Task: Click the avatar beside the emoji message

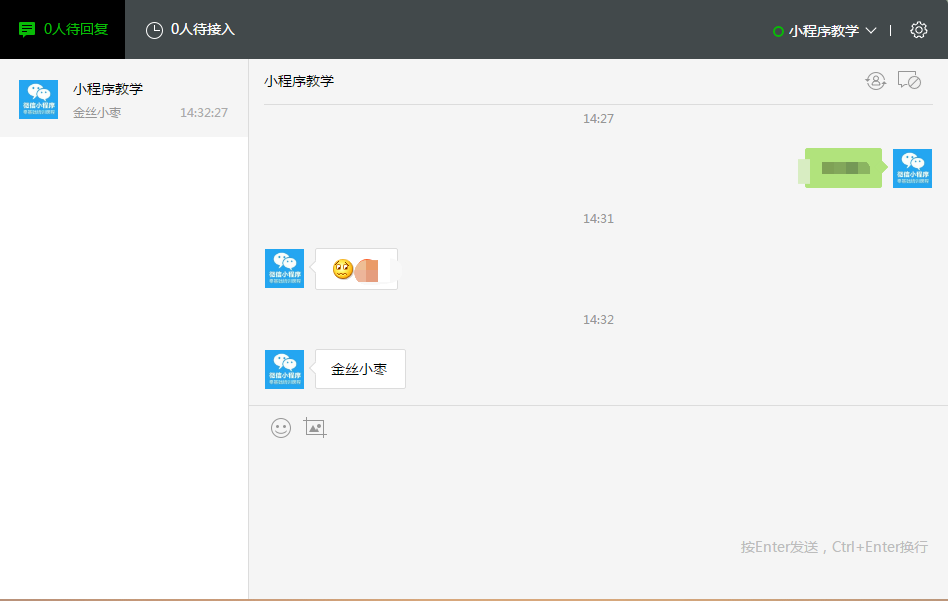Action: (284, 268)
